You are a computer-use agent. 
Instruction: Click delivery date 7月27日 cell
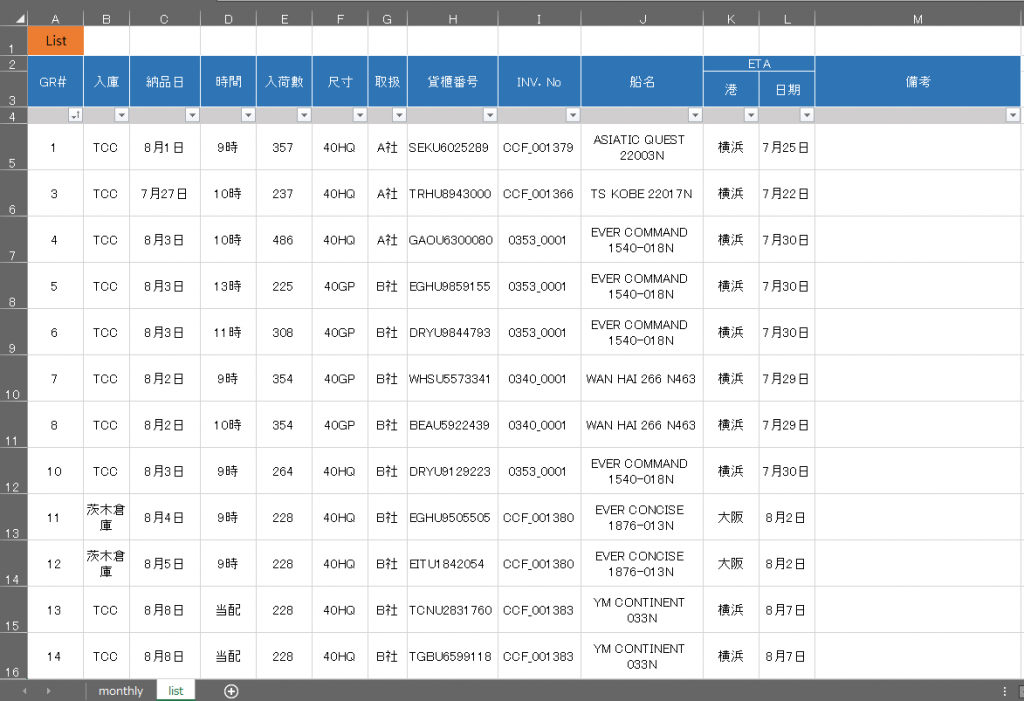click(x=164, y=194)
